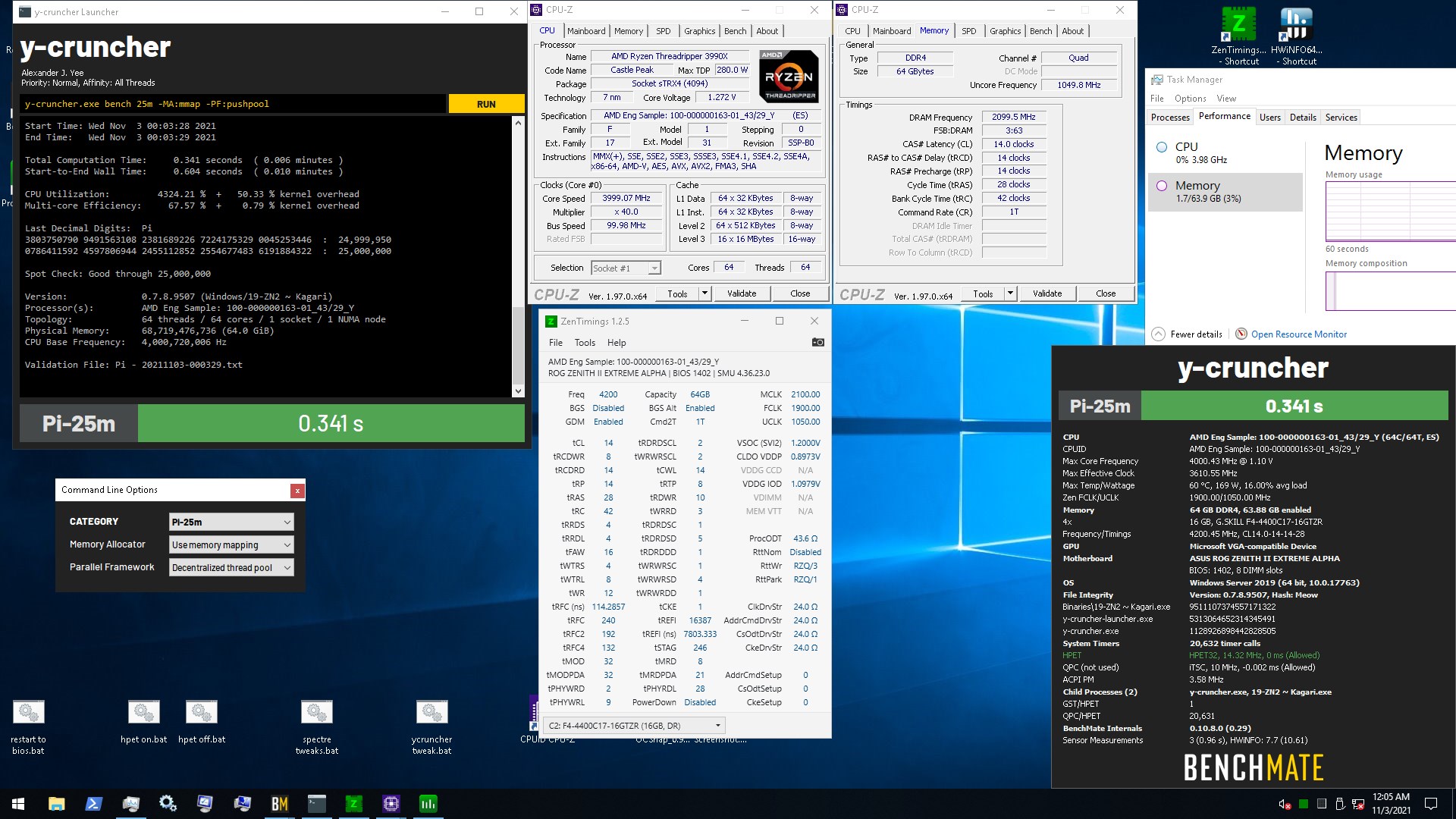Open the Details tab in Task Manager
The width and height of the screenshot is (1456, 819).
(x=1303, y=118)
